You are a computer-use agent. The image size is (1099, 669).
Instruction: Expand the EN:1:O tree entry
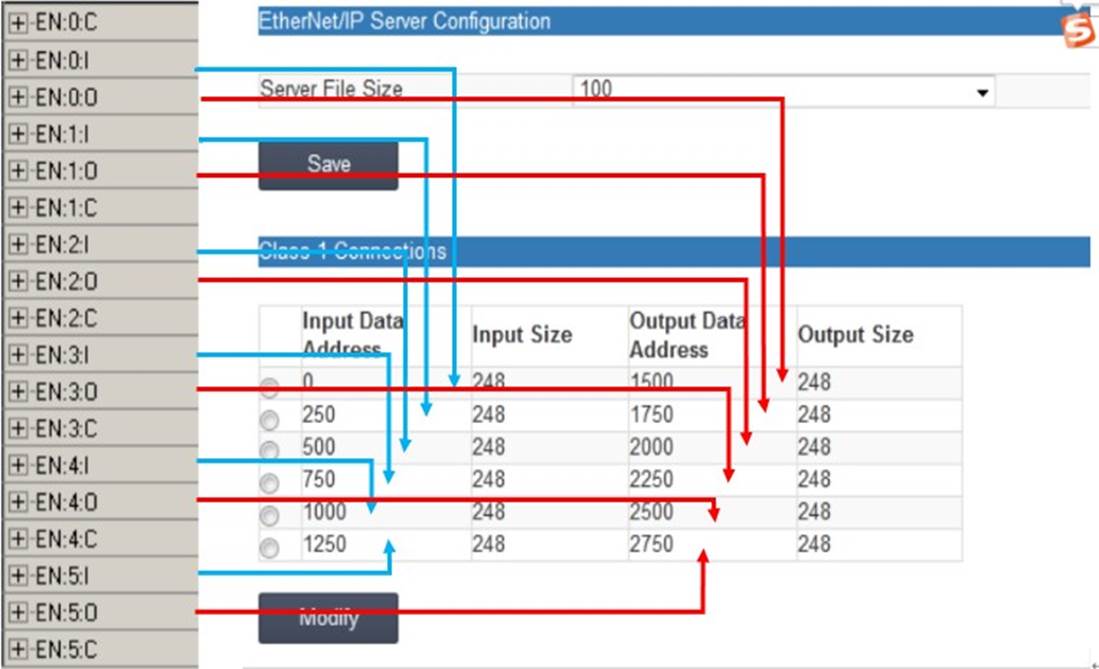point(18,171)
